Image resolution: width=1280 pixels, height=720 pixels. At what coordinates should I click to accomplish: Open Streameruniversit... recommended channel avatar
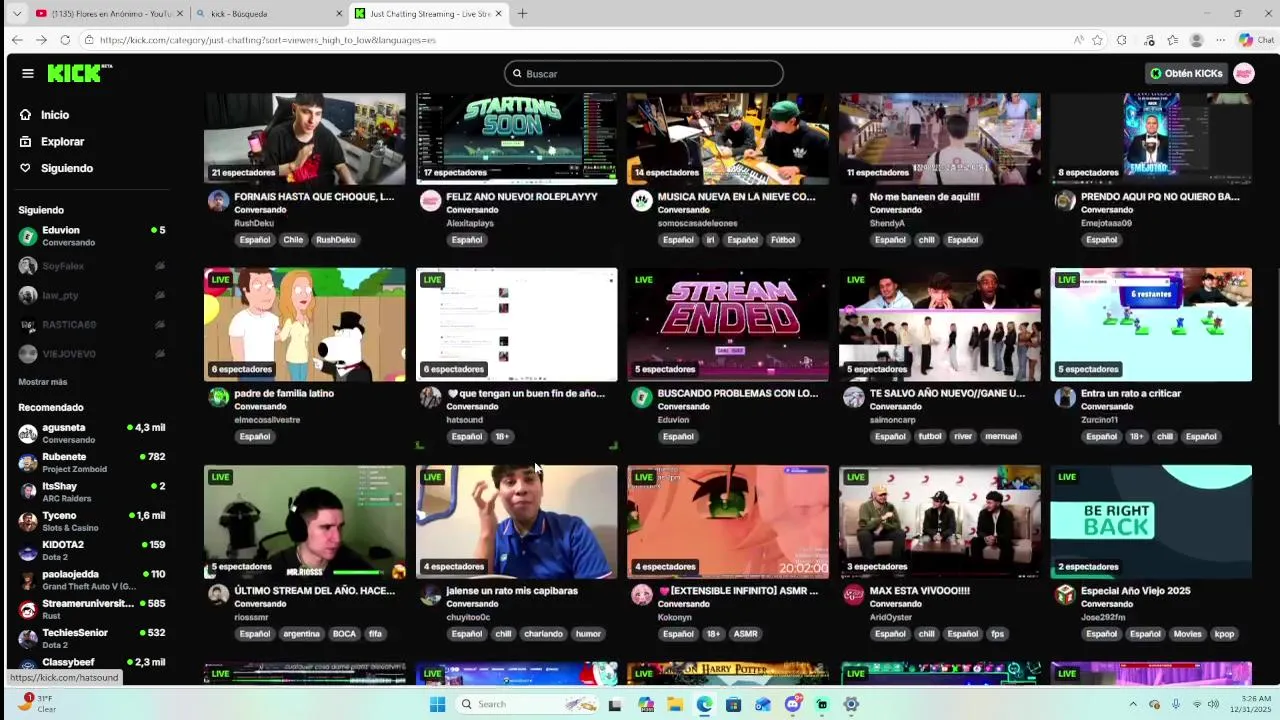28,609
